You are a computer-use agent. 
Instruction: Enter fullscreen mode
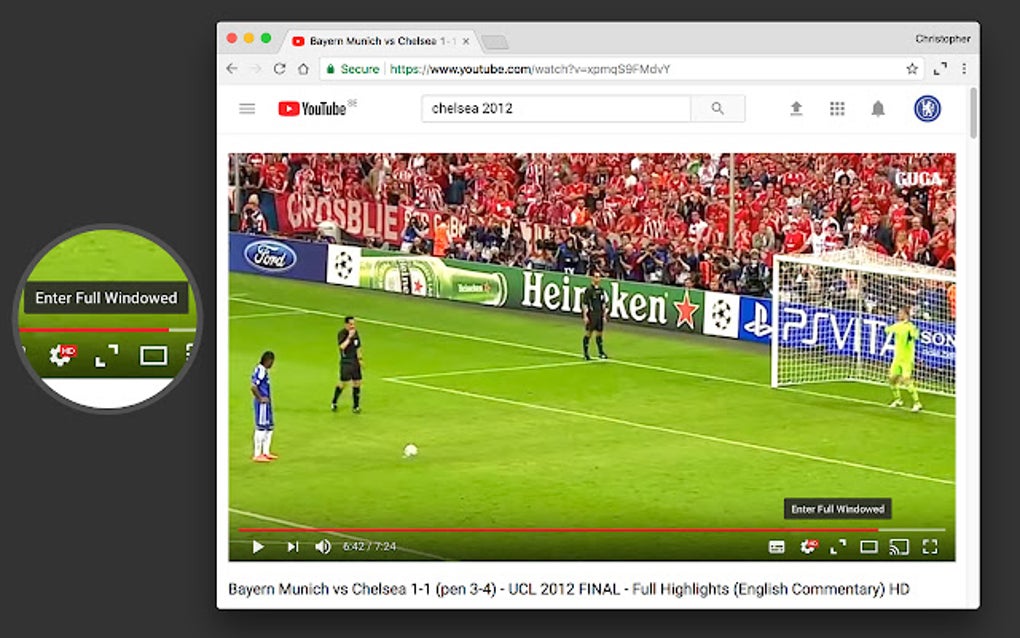point(928,546)
